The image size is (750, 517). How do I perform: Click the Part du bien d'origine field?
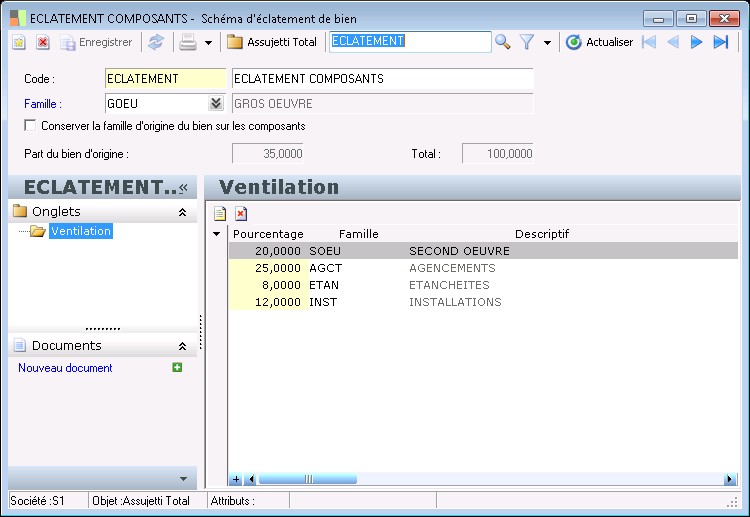[x=268, y=154]
